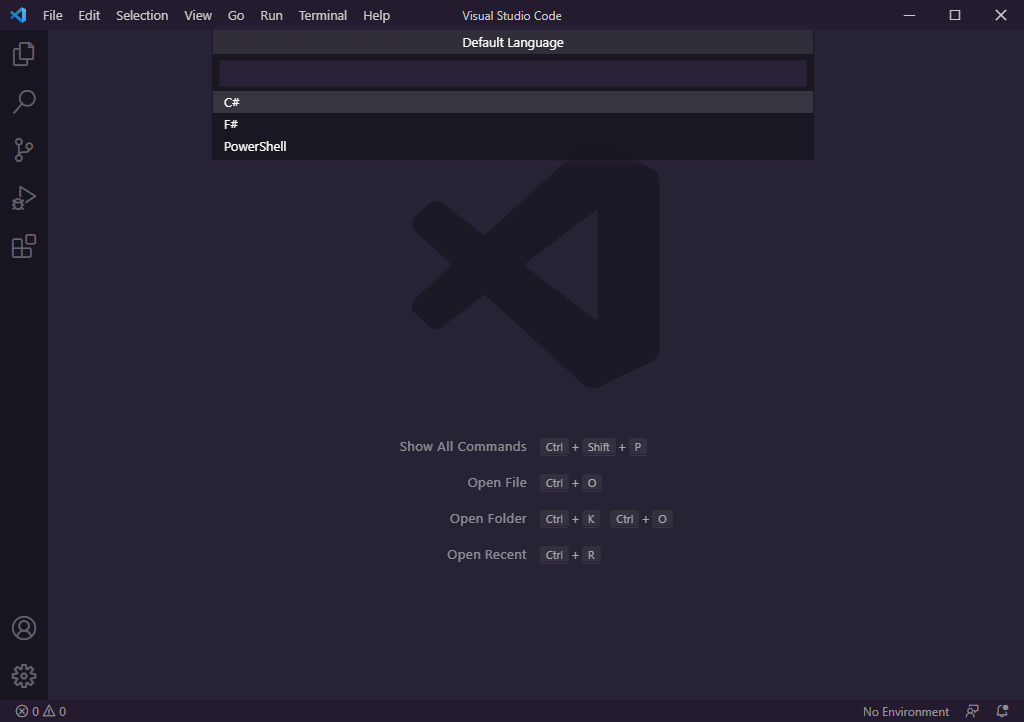Open the Manage gear icon
Screen dimensions: 1024x722
[x=24, y=676]
